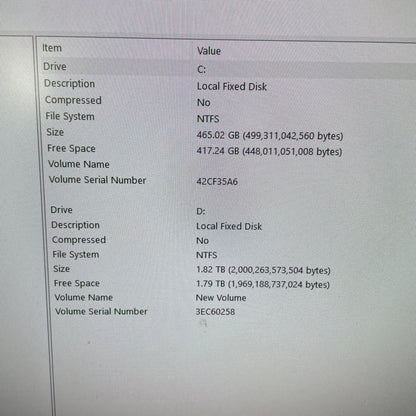Select Local Fixed Disk value for drive C:
This screenshot has width=416, height=416.
click(232, 86)
